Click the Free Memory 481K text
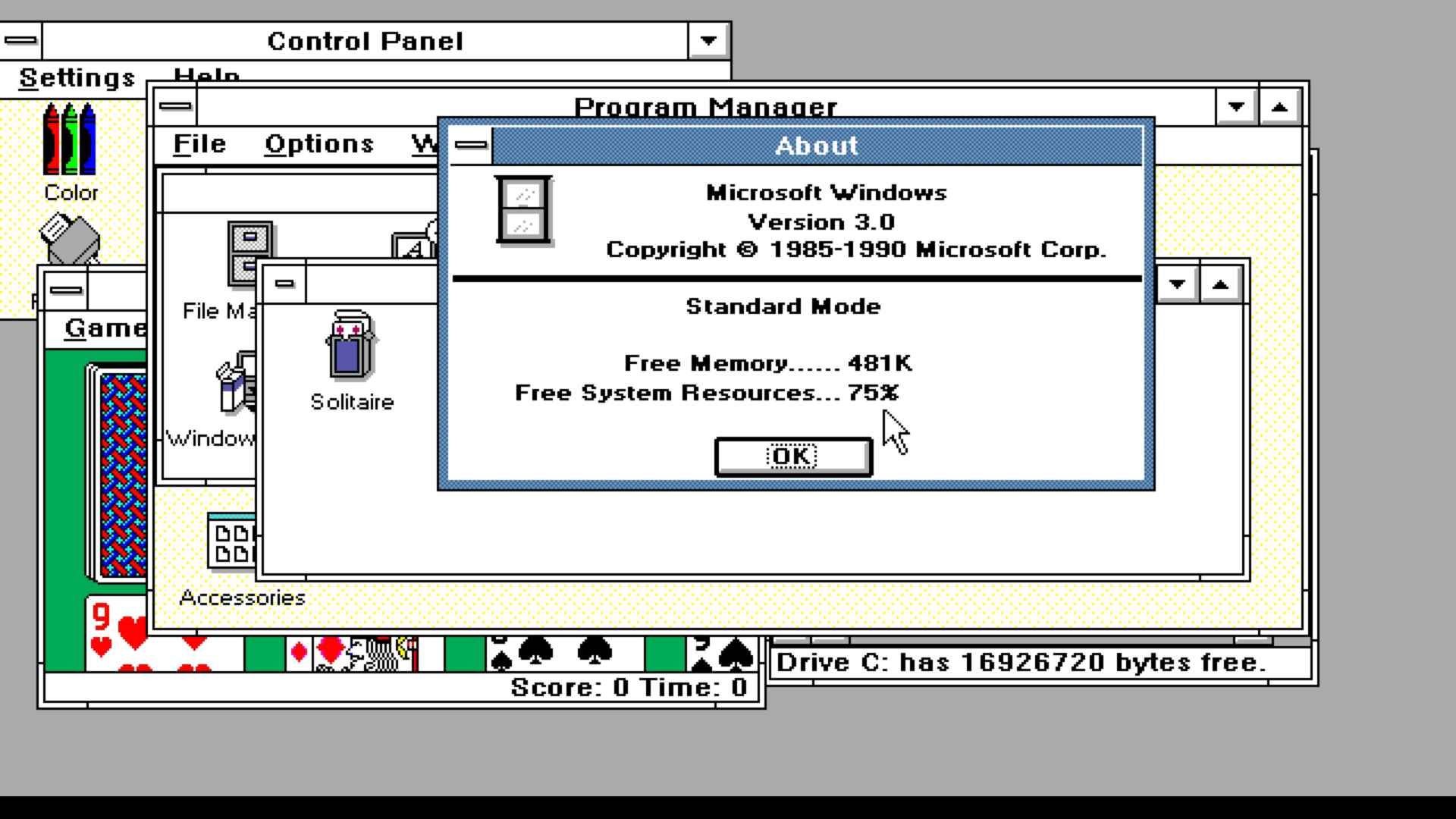This screenshot has width=1456, height=819. coord(768,363)
